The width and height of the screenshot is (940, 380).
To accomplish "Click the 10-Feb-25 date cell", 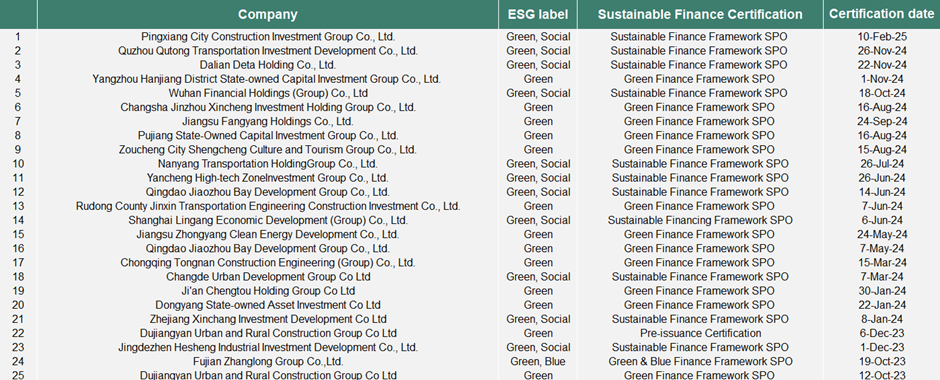I will (881, 37).
